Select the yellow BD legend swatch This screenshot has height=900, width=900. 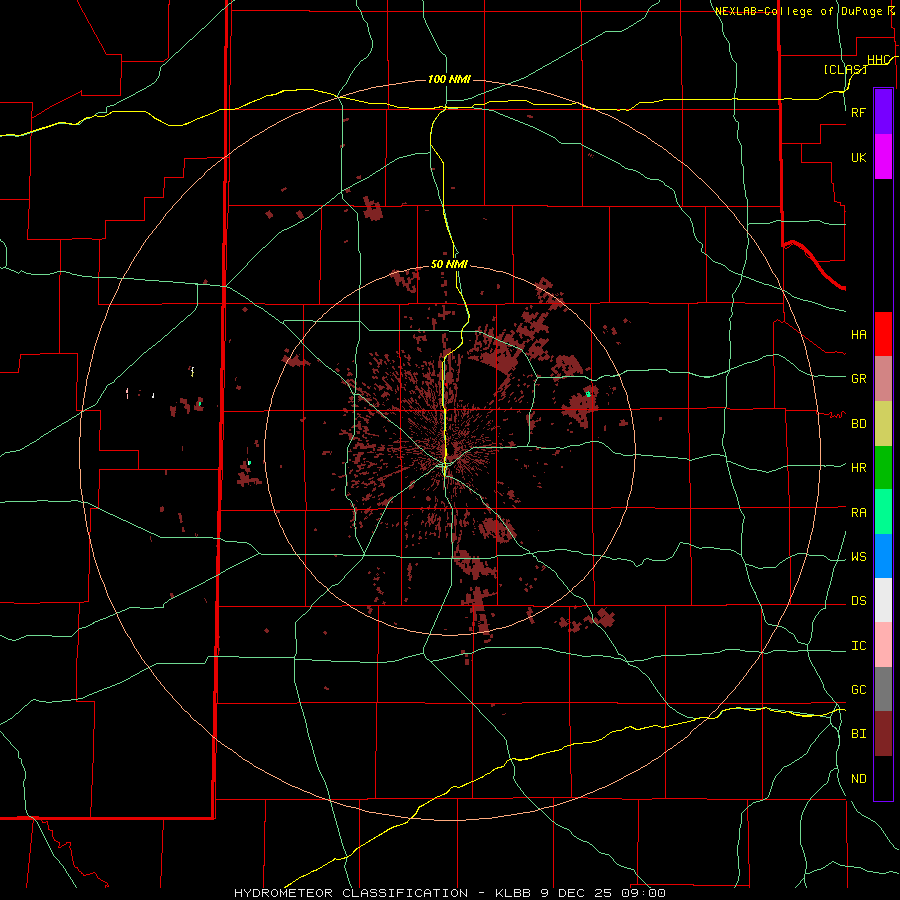[x=883, y=423]
